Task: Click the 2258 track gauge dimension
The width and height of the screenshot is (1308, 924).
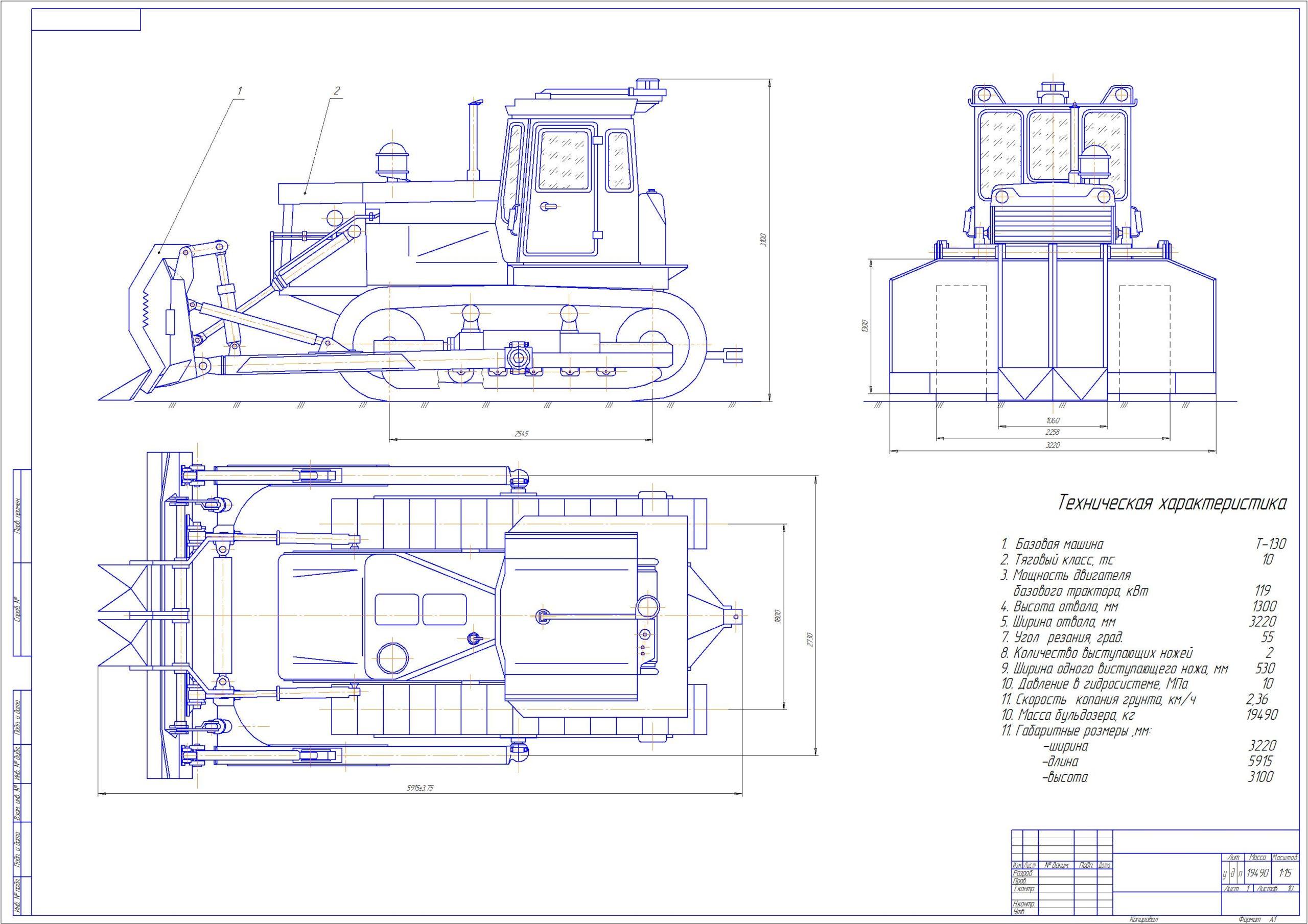Action: (x=1053, y=433)
